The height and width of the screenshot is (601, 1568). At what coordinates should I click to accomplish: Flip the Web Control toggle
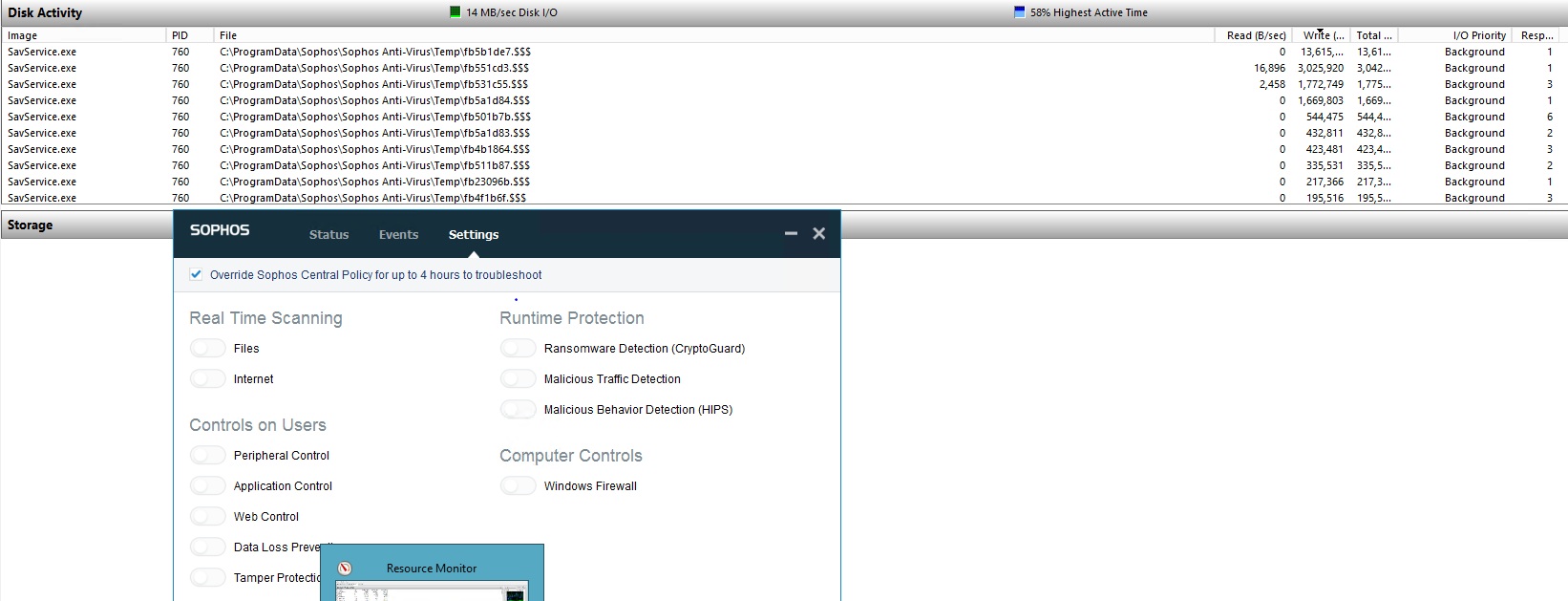pos(208,517)
